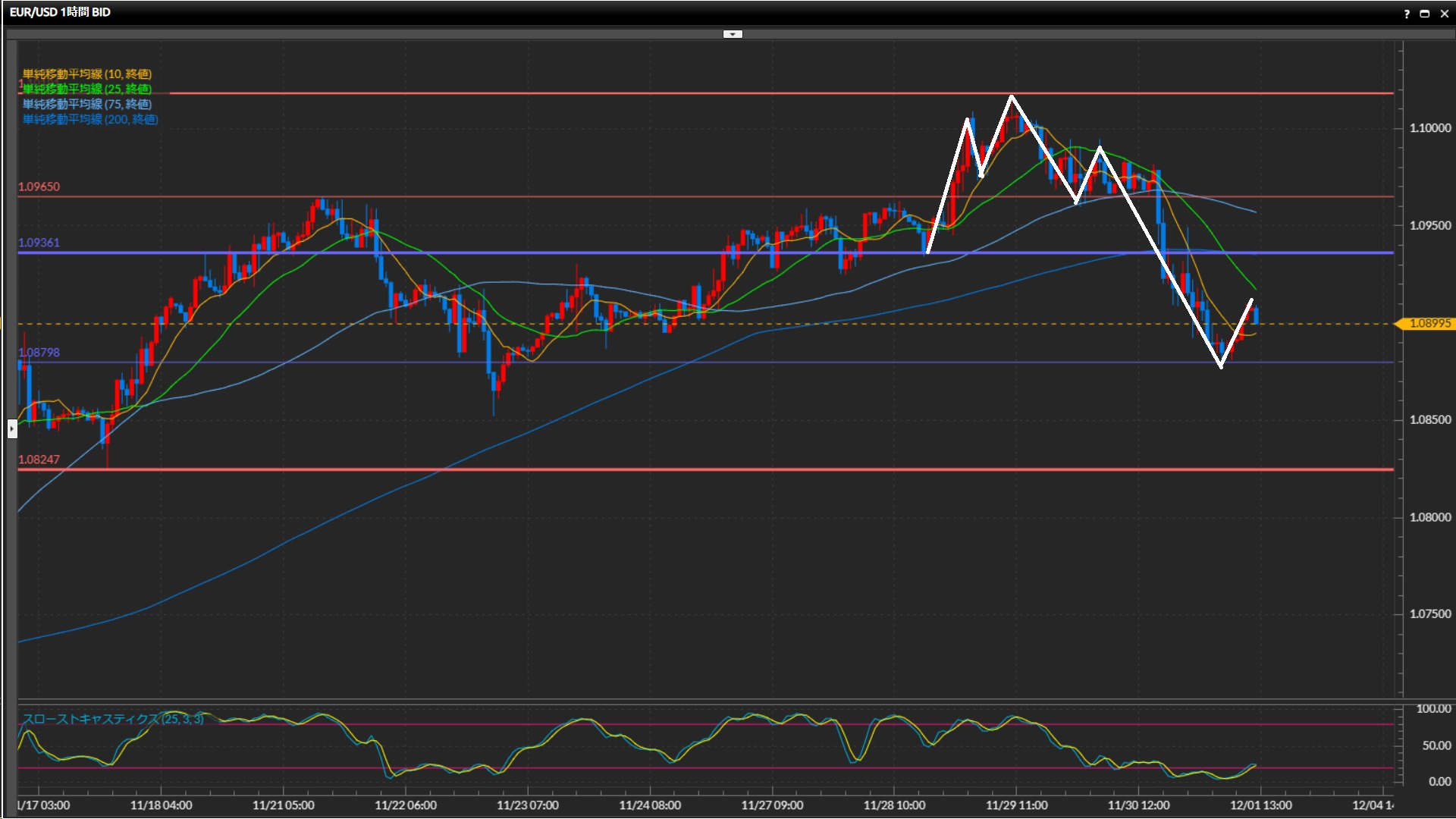The height and width of the screenshot is (819, 1456).
Task: Click the current price tag 1.08995
Action: pyautogui.click(x=1429, y=324)
